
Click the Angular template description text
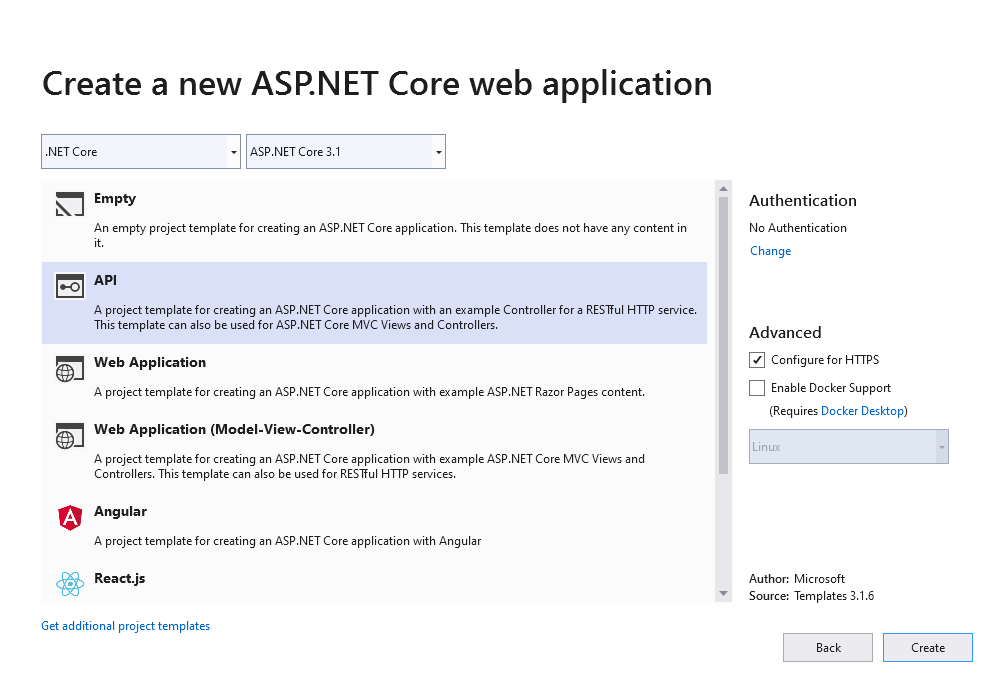287,541
